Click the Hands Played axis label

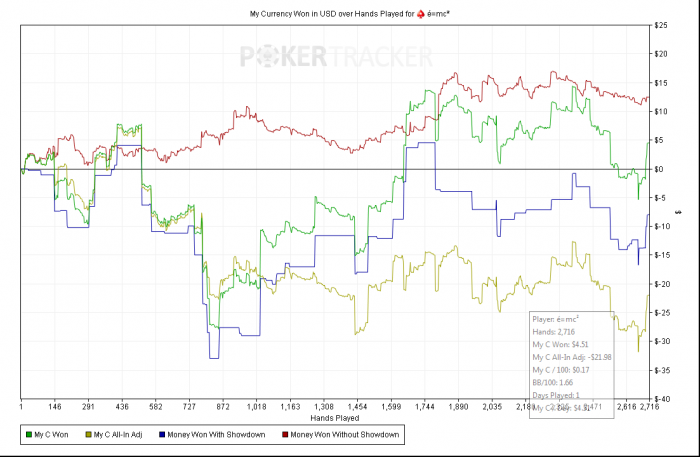[334, 417]
